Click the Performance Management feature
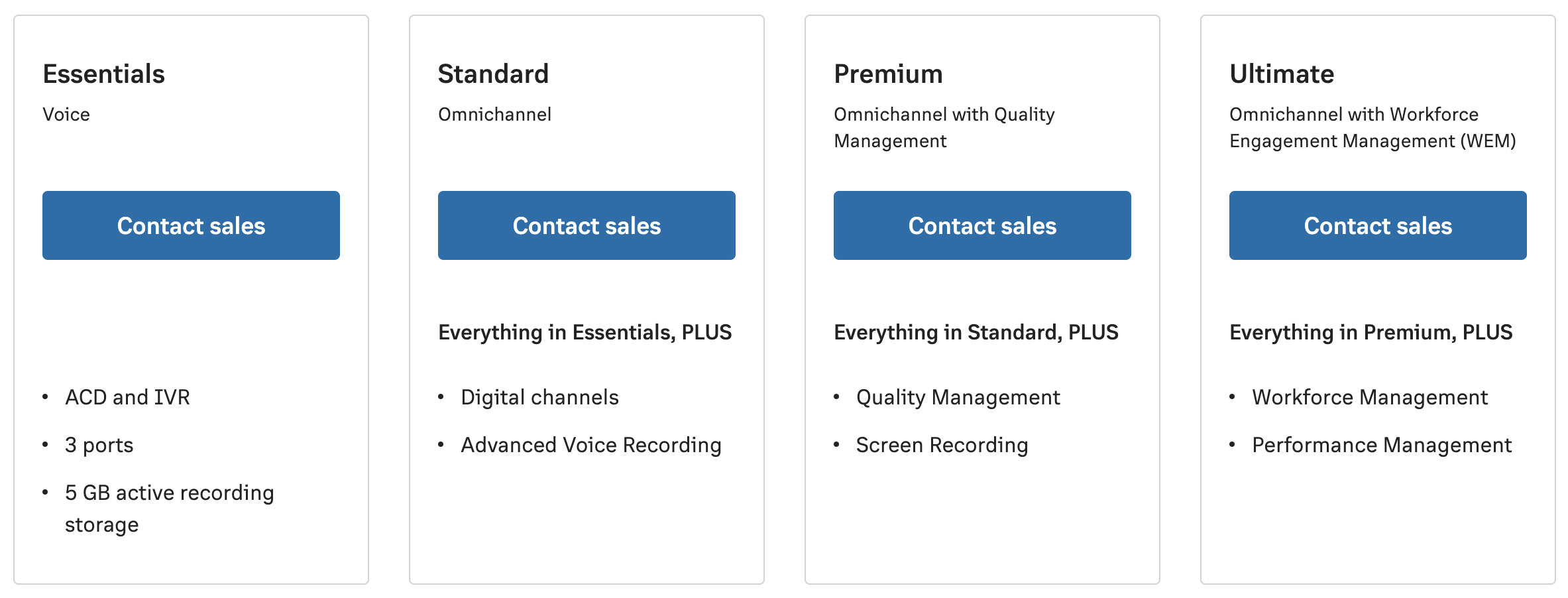This screenshot has width=1568, height=598. coord(1382,445)
